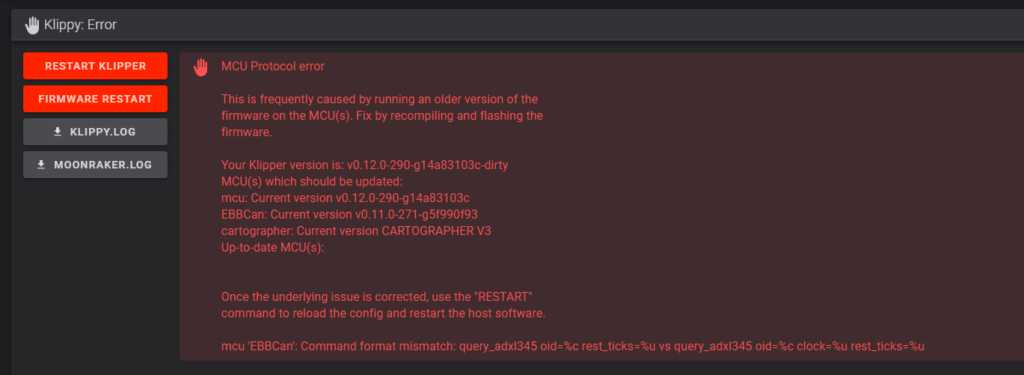Image resolution: width=1024 pixels, height=375 pixels.
Task: Restart Klipper using the red button
Action: pyautogui.click(x=95, y=66)
